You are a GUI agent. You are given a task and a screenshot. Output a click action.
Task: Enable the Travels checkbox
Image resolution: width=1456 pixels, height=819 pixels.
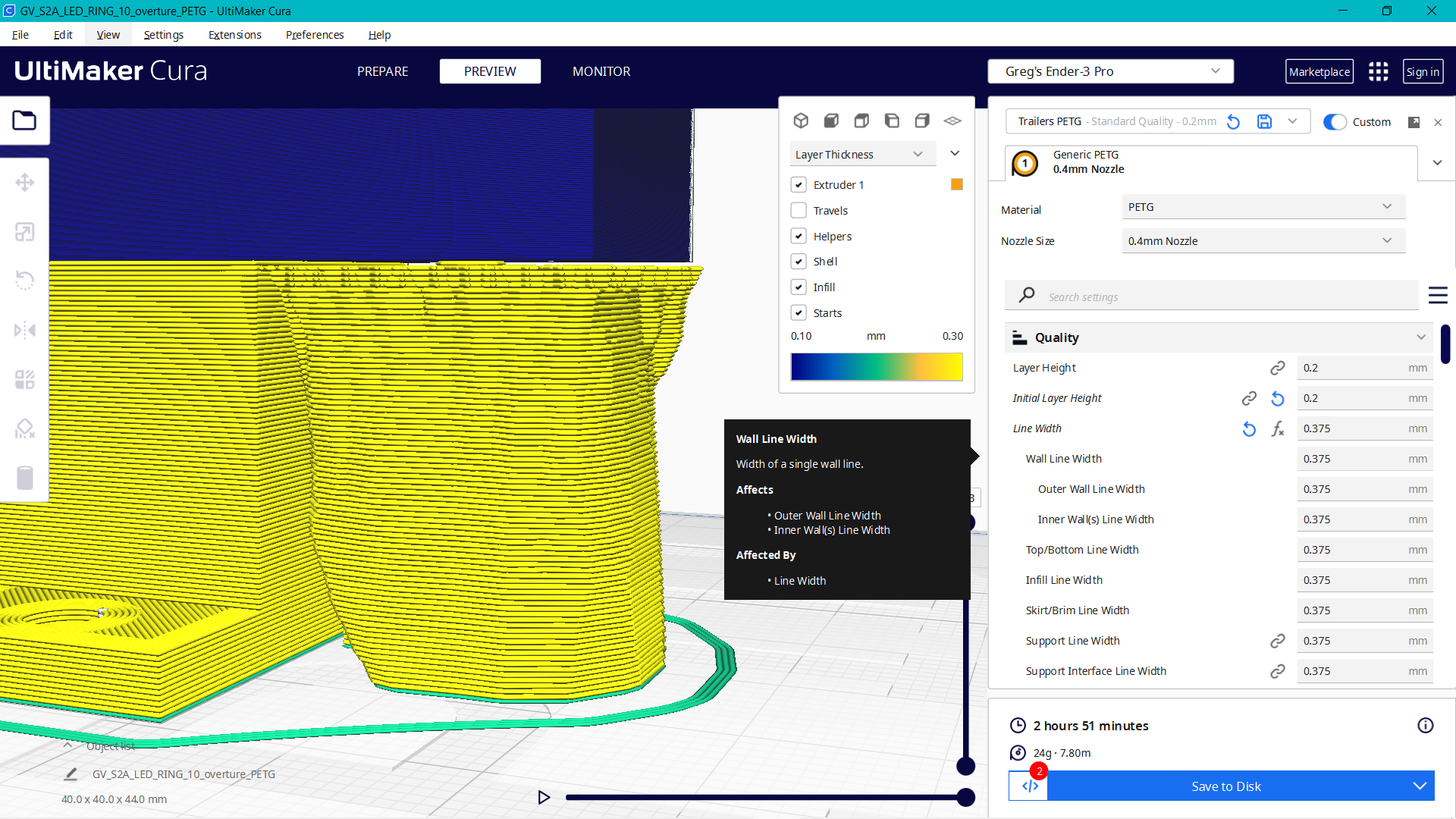pos(799,211)
